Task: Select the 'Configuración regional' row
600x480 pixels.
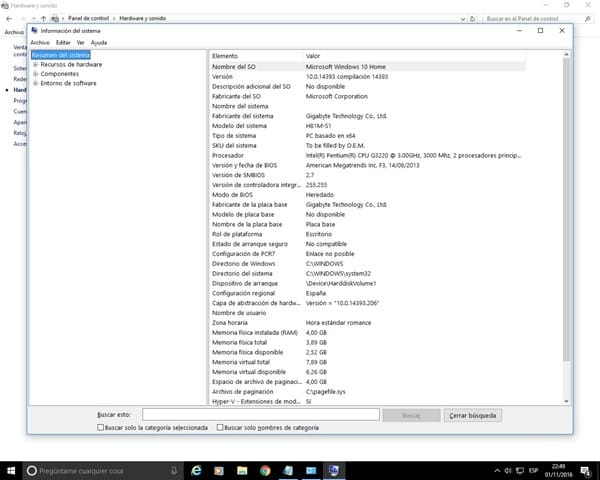Action: pos(367,293)
